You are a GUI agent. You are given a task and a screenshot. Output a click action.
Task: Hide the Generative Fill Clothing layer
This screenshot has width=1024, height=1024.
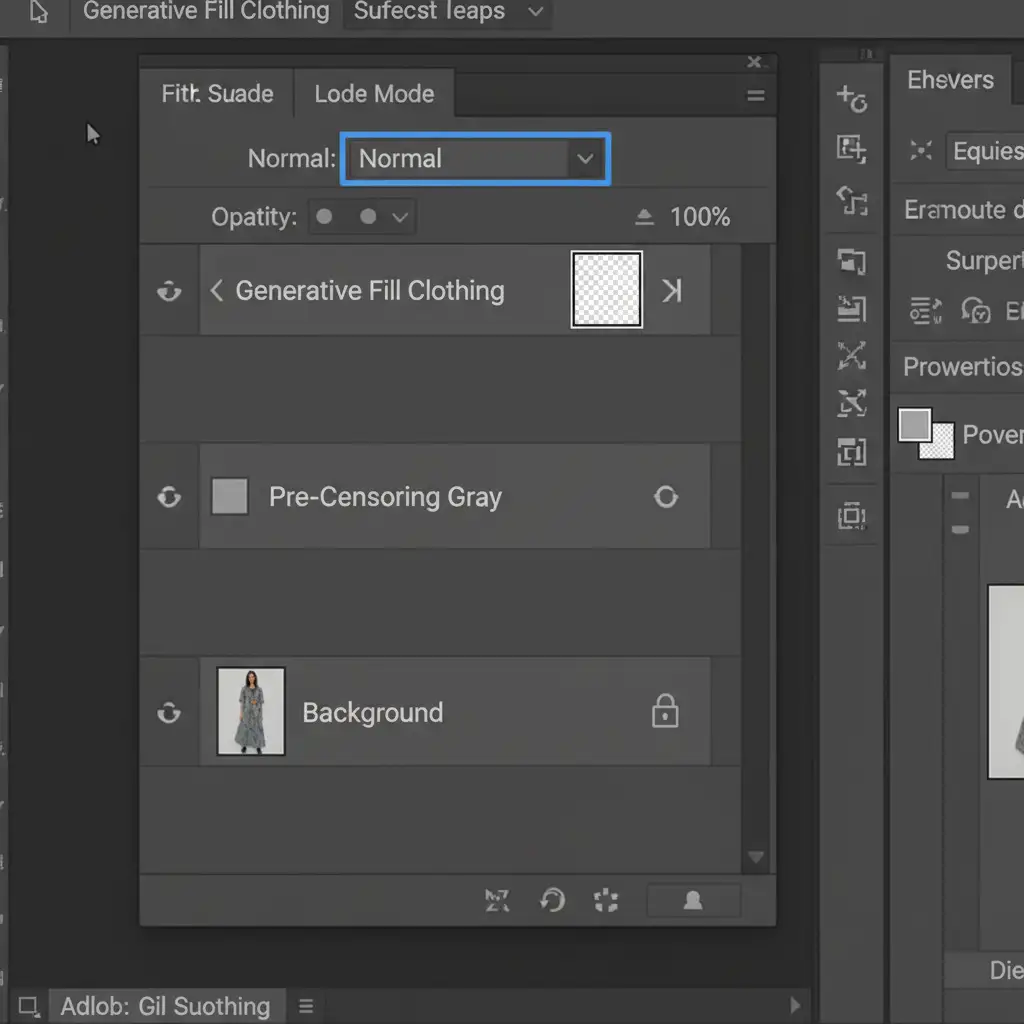tap(169, 291)
